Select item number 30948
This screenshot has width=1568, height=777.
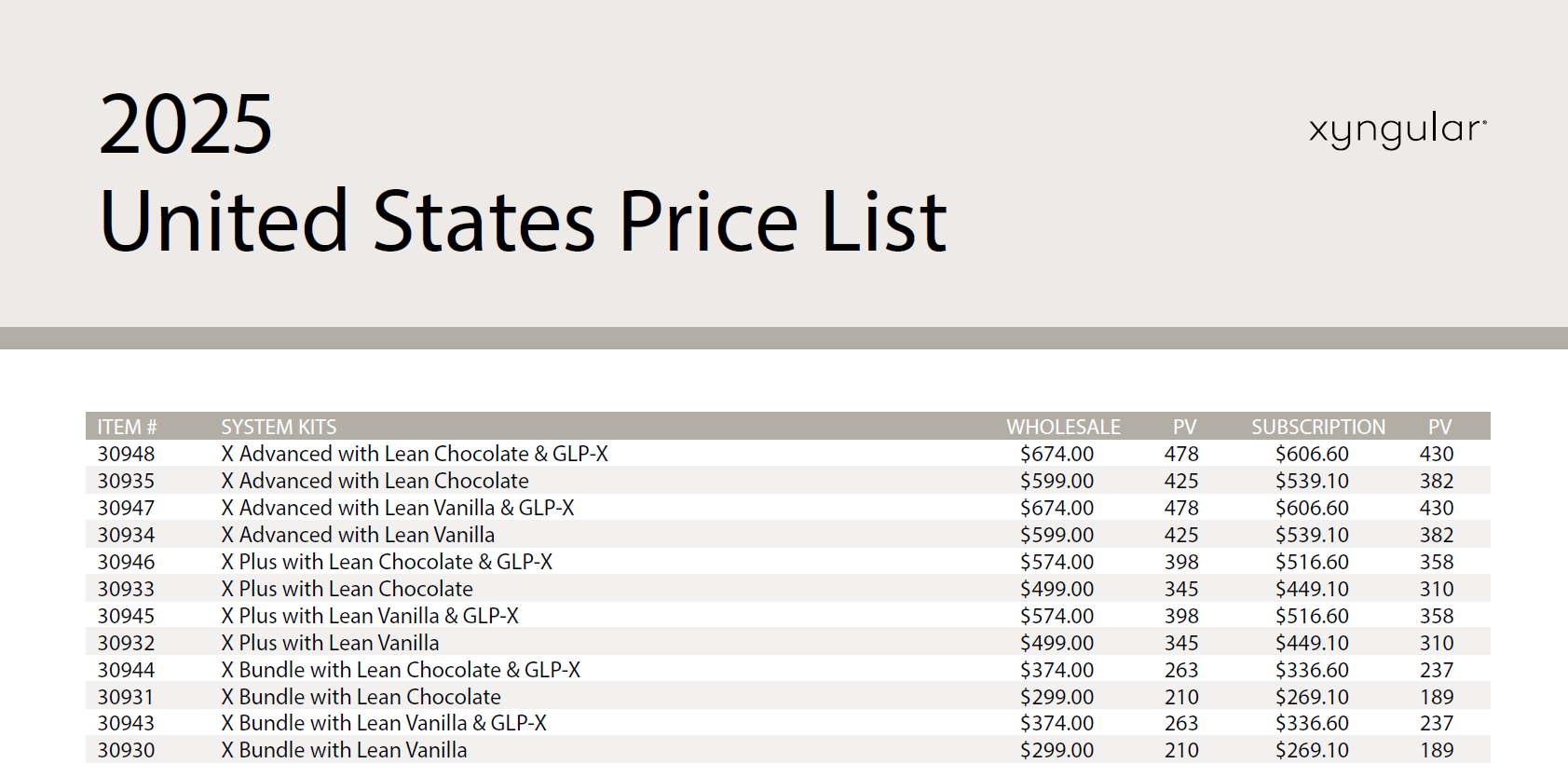coord(127,454)
